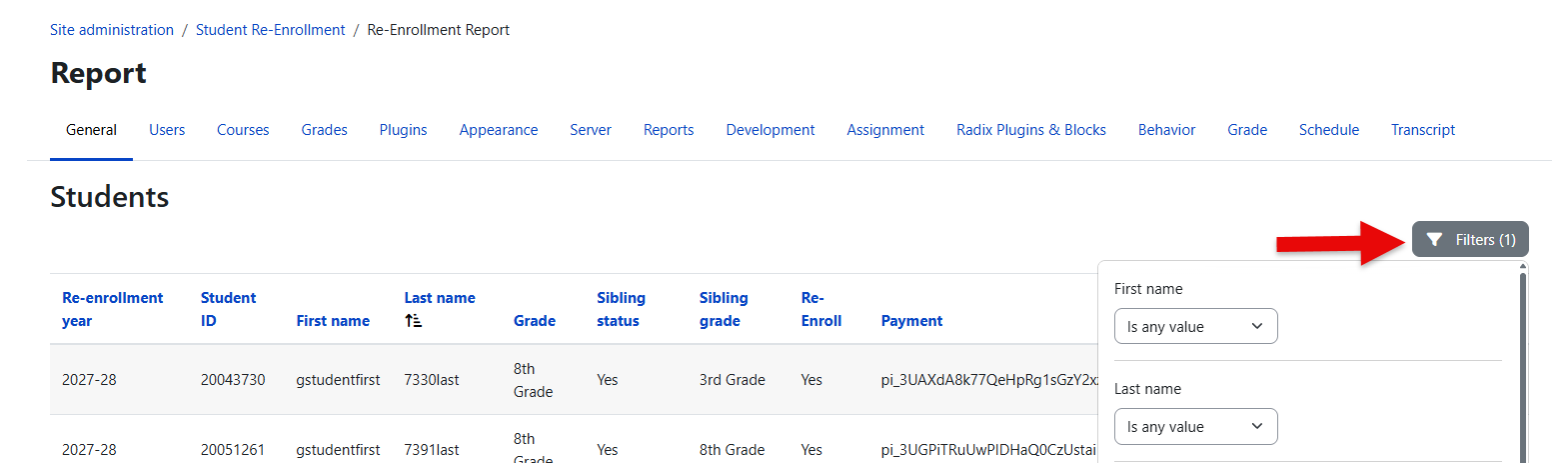Screen dimensions: 1568x463
Task: Open the First name filter dropdown
Action: click(x=1195, y=326)
